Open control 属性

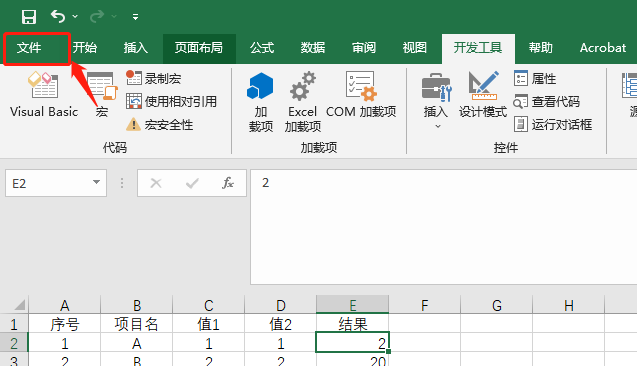coord(535,78)
